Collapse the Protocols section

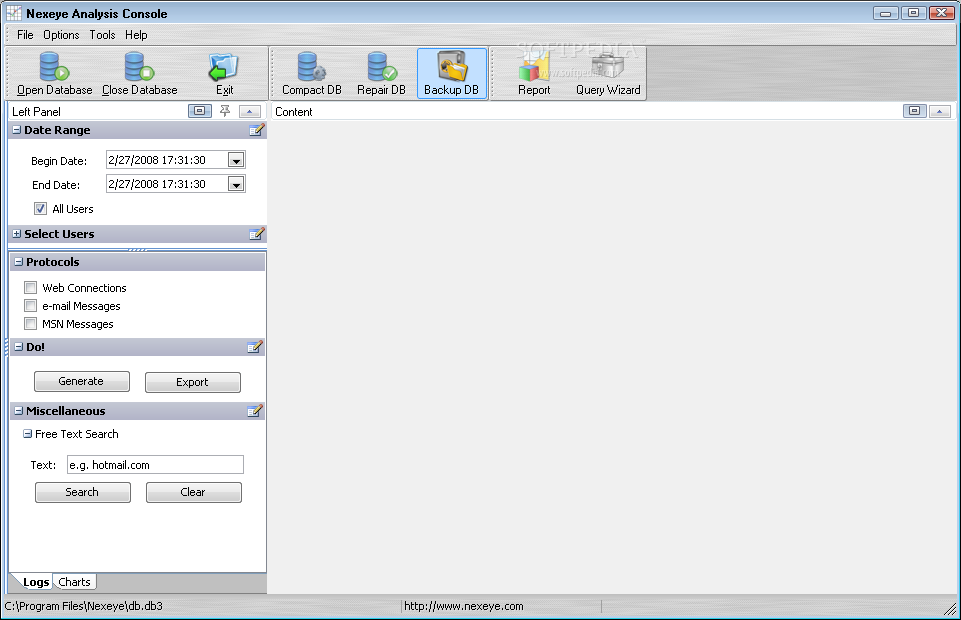[18, 262]
